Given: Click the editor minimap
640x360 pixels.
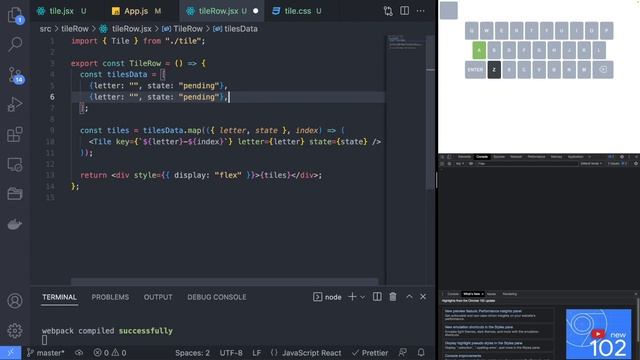Looking at the screenshot, I should coord(406,43).
